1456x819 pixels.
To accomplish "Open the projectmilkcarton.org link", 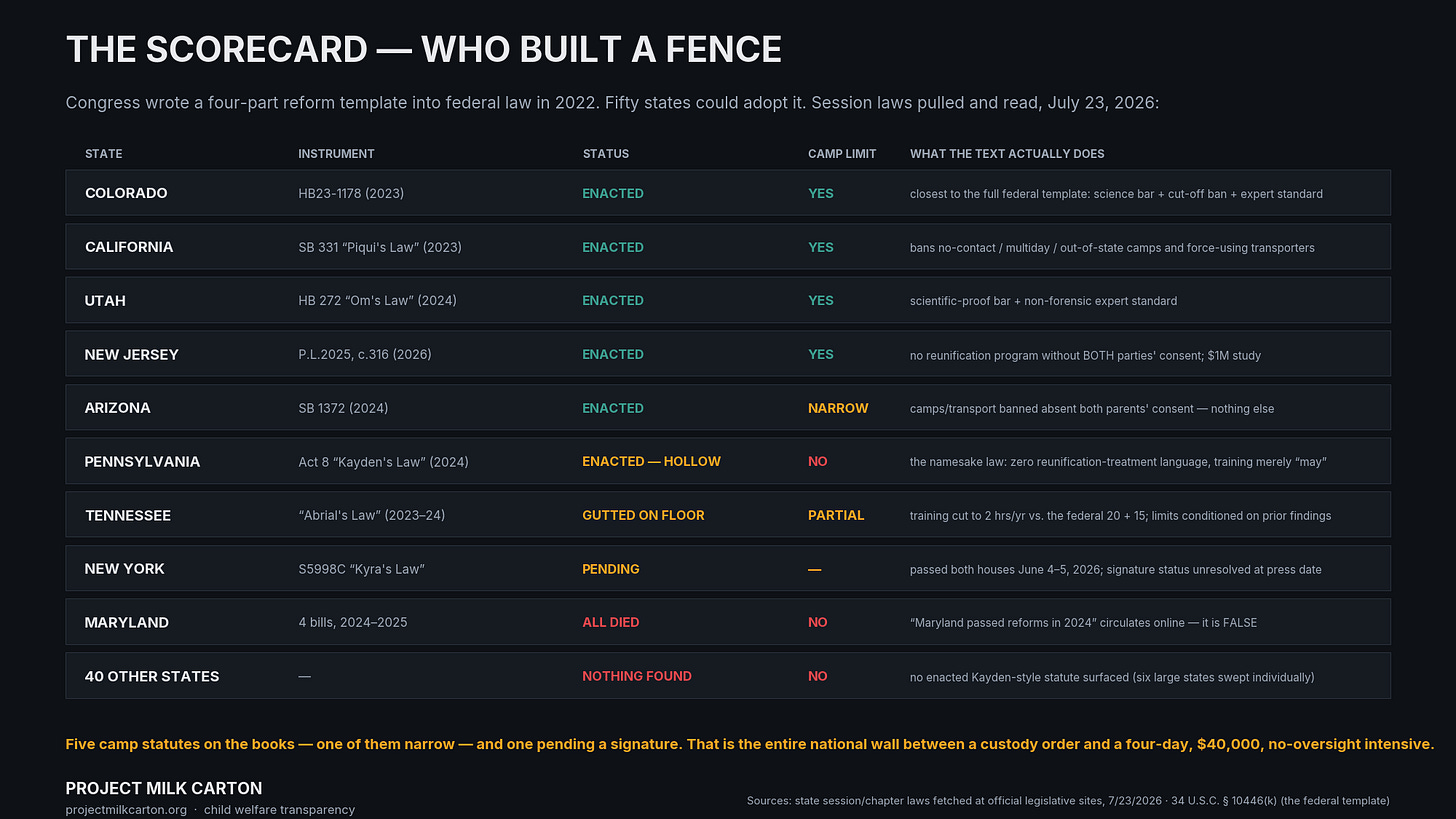I will [x=126, y=810].
